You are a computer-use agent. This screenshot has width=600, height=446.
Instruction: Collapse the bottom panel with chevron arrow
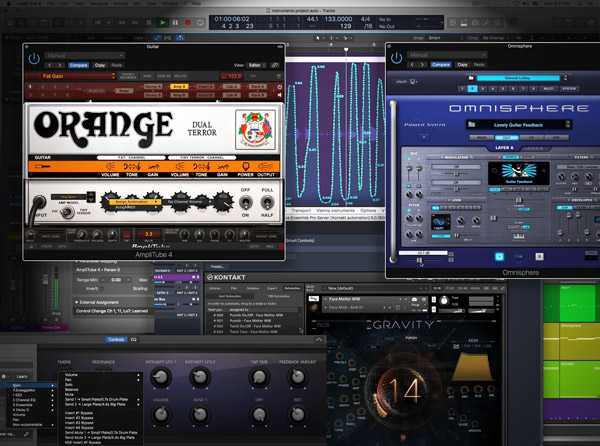pyautogui.click(x=319, y=340)
